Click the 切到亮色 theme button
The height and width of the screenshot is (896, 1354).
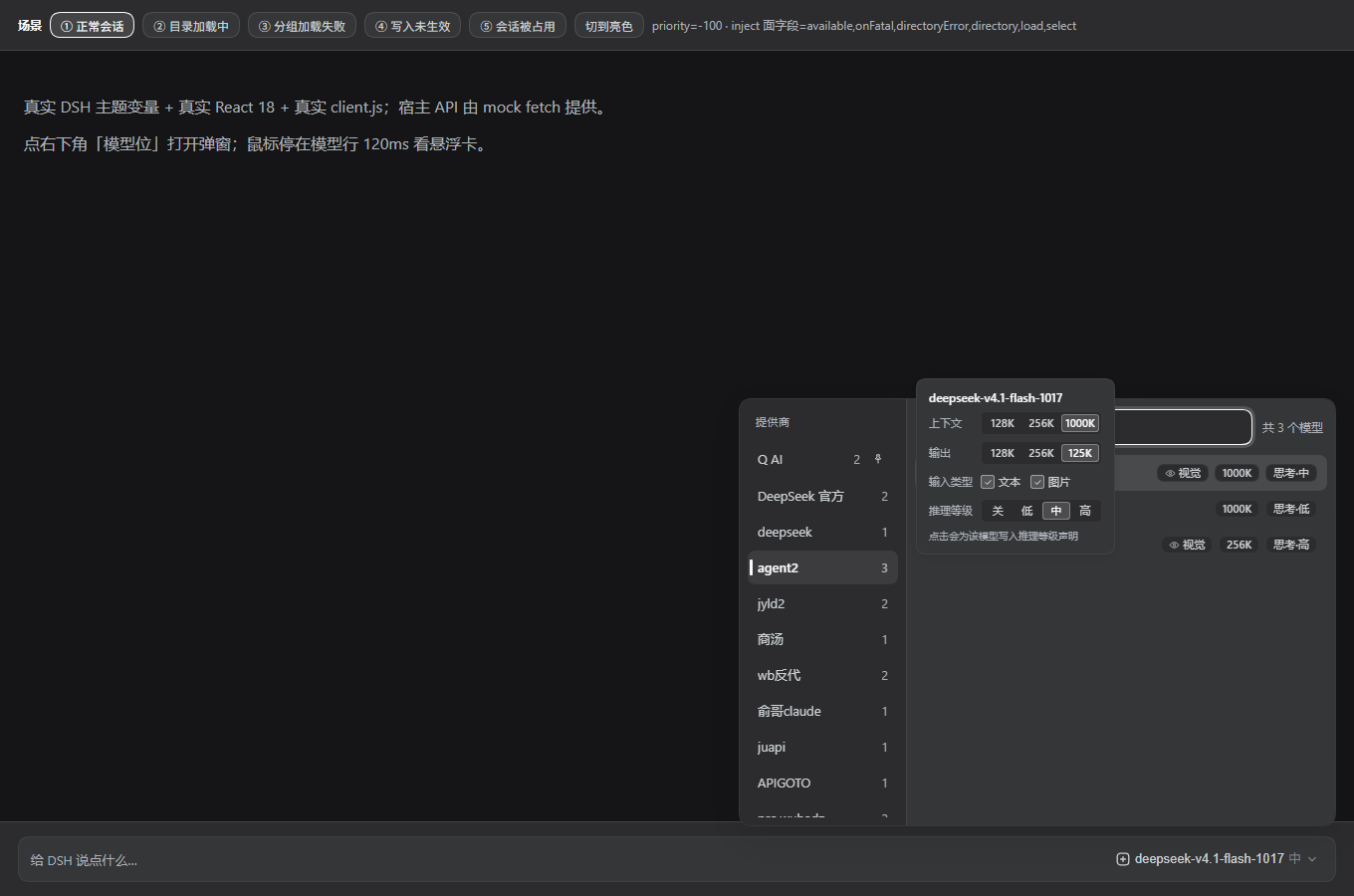(x=609, y=25)
